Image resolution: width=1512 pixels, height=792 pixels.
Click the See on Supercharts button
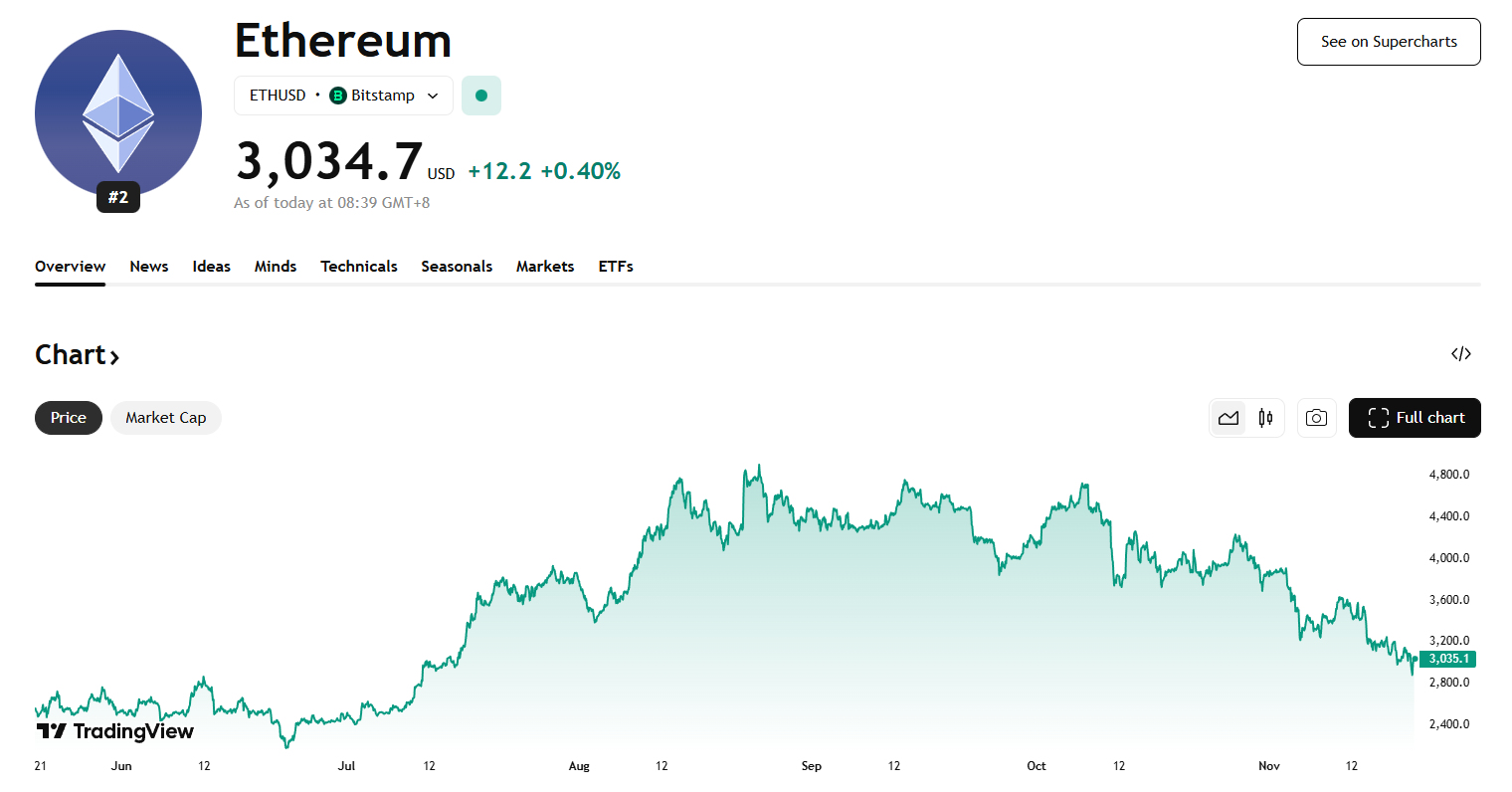click(1389, 42)
